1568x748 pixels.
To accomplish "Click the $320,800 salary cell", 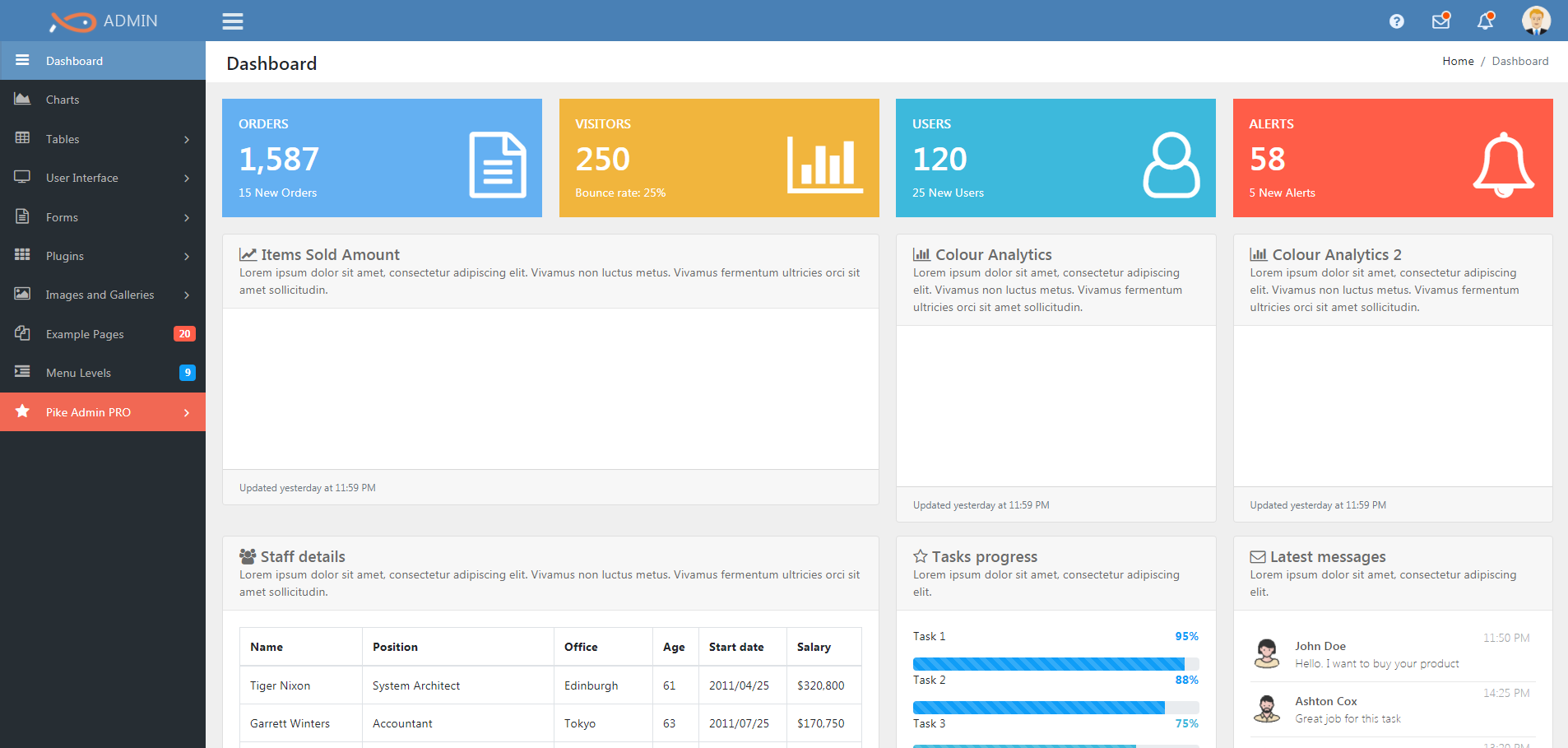I will (824, 685).
